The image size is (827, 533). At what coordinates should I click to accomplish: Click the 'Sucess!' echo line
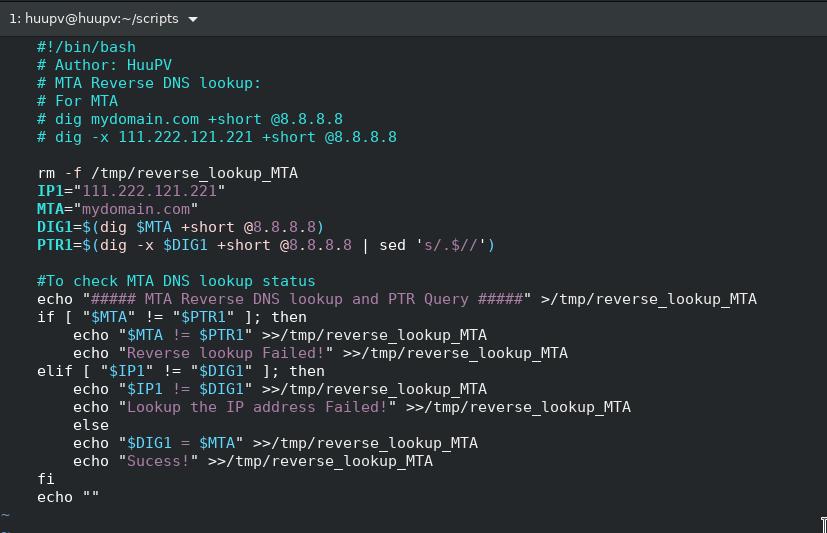tap(253, 461)
